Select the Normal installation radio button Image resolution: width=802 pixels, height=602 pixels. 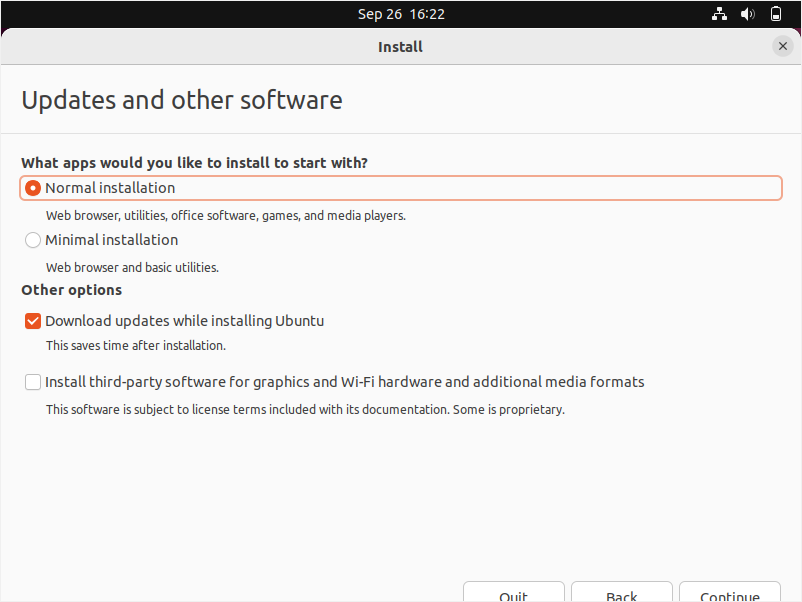[33, 188]
